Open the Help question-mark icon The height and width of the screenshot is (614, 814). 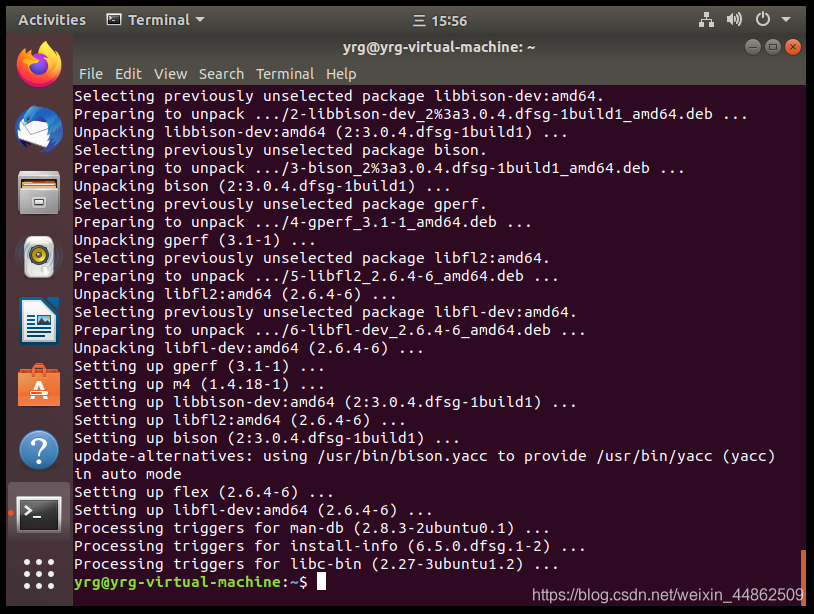tap(39, 449)
